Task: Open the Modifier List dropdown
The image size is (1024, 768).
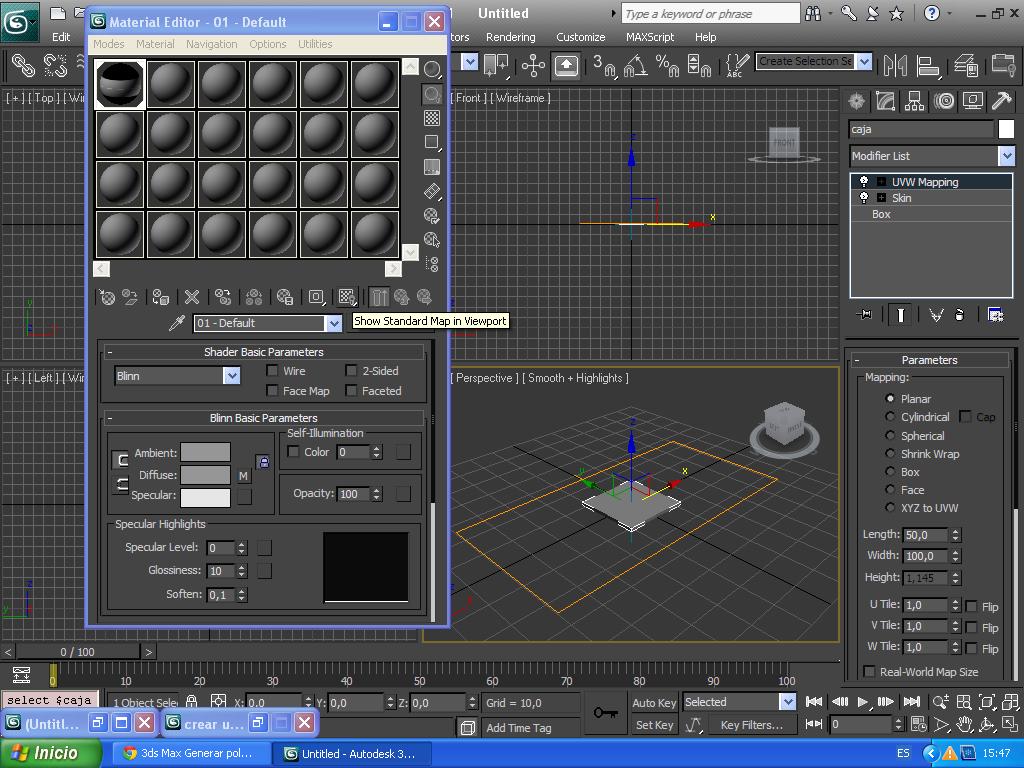Action: tap(1006, 156)
